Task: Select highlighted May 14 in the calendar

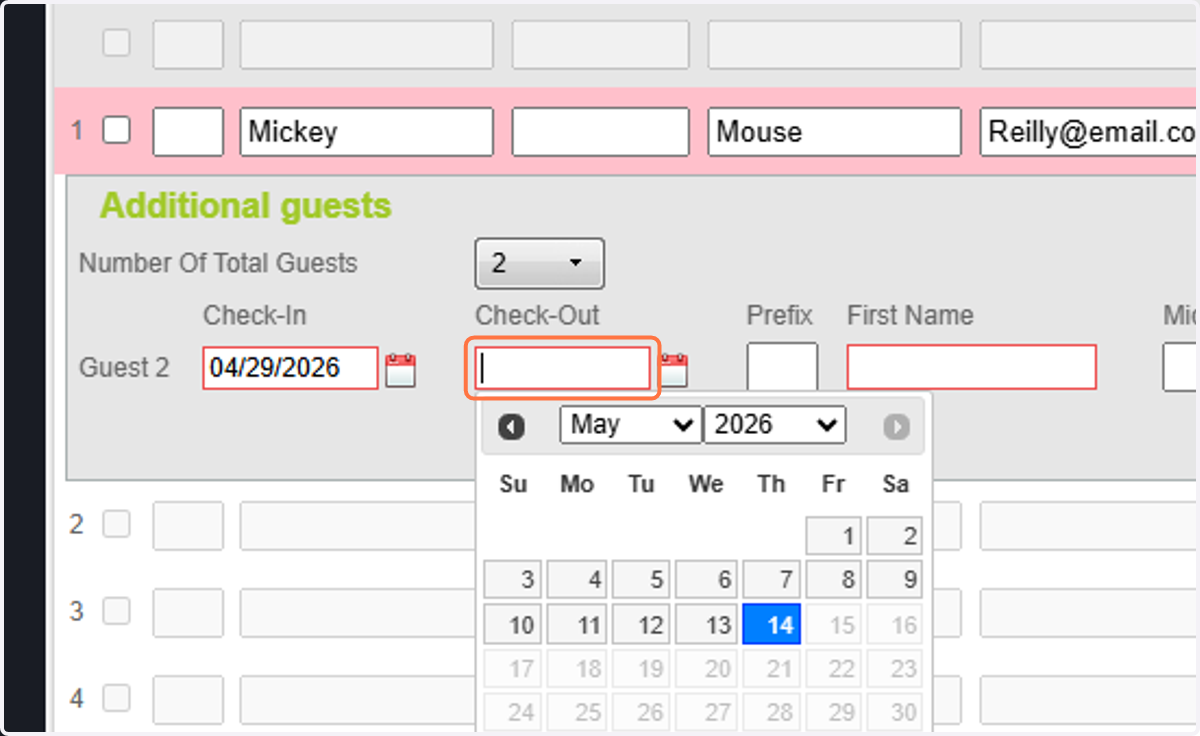Action: (771, 624)
